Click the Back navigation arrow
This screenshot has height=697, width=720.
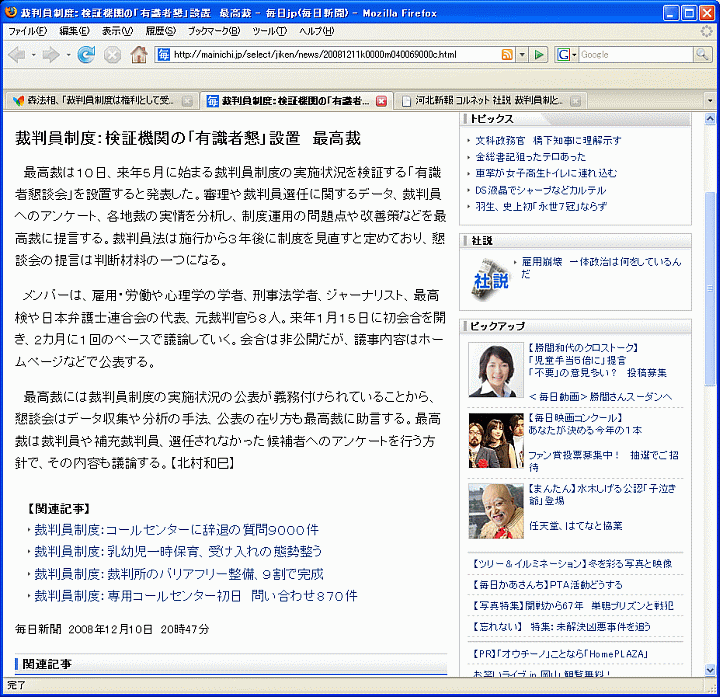tap(17, 54)
